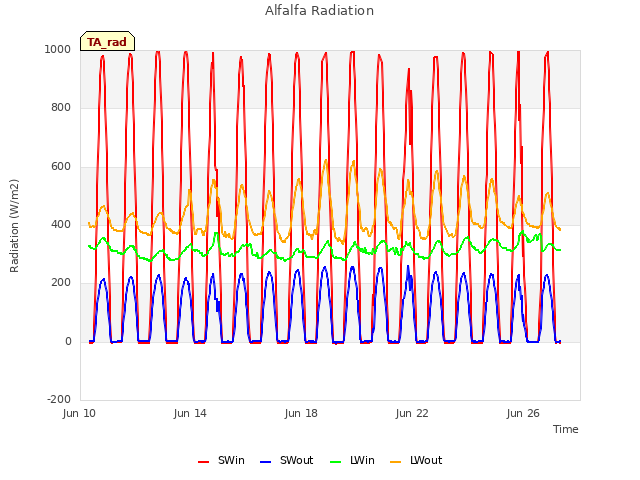
Task: Click the green LWin legend color marker
Action: pyautogui.click(x=336, y=462)
